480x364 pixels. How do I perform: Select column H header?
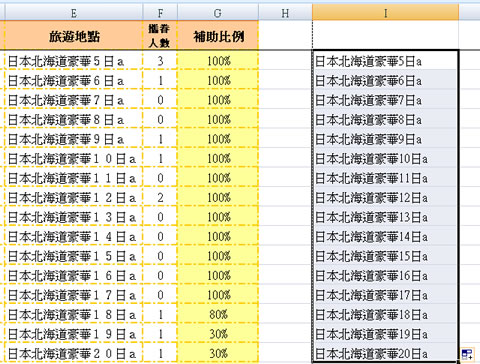point(285,13)
